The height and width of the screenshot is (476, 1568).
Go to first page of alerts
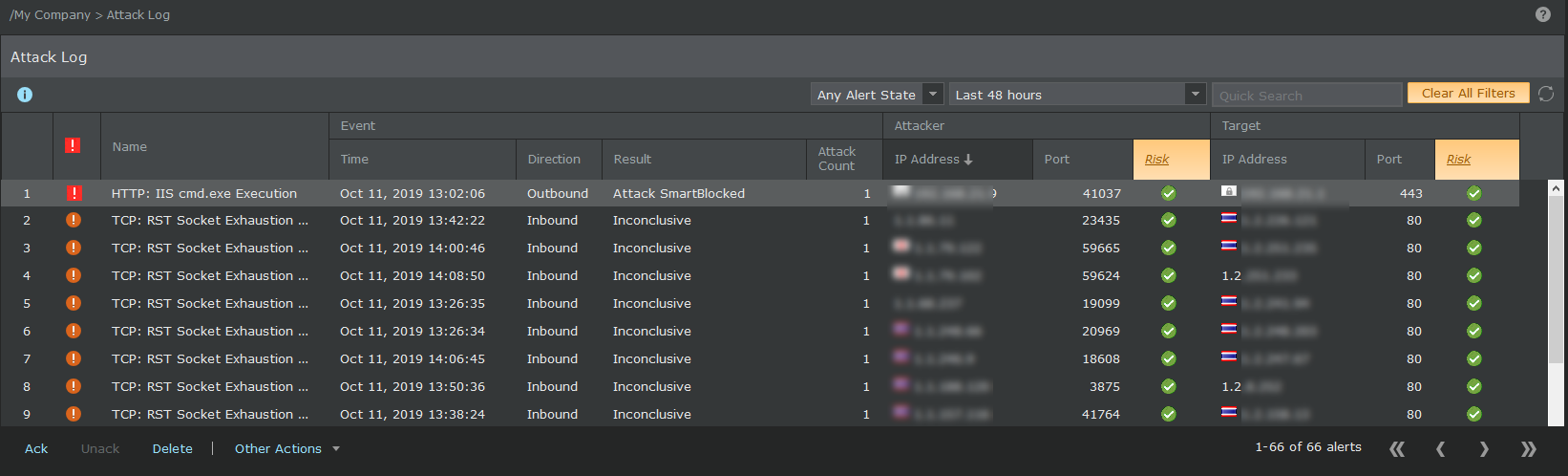pos(1397,448)
